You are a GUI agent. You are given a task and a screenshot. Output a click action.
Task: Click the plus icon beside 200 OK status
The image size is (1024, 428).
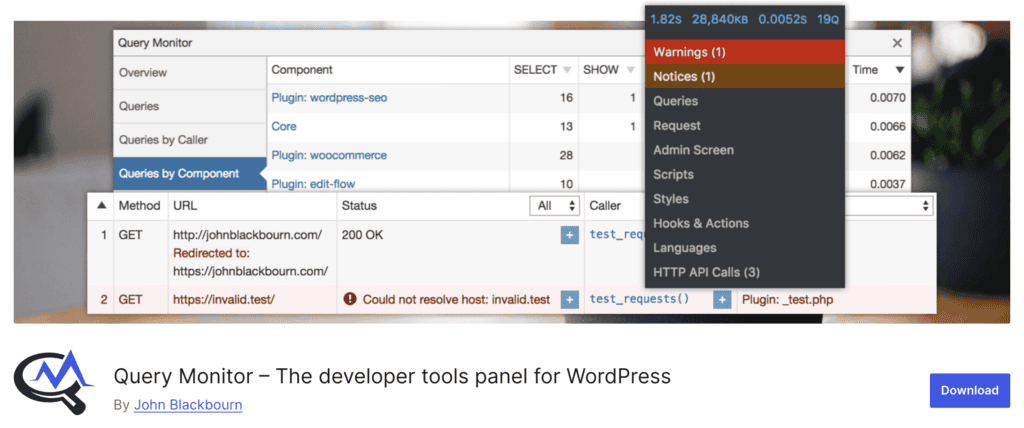(569, 235)
